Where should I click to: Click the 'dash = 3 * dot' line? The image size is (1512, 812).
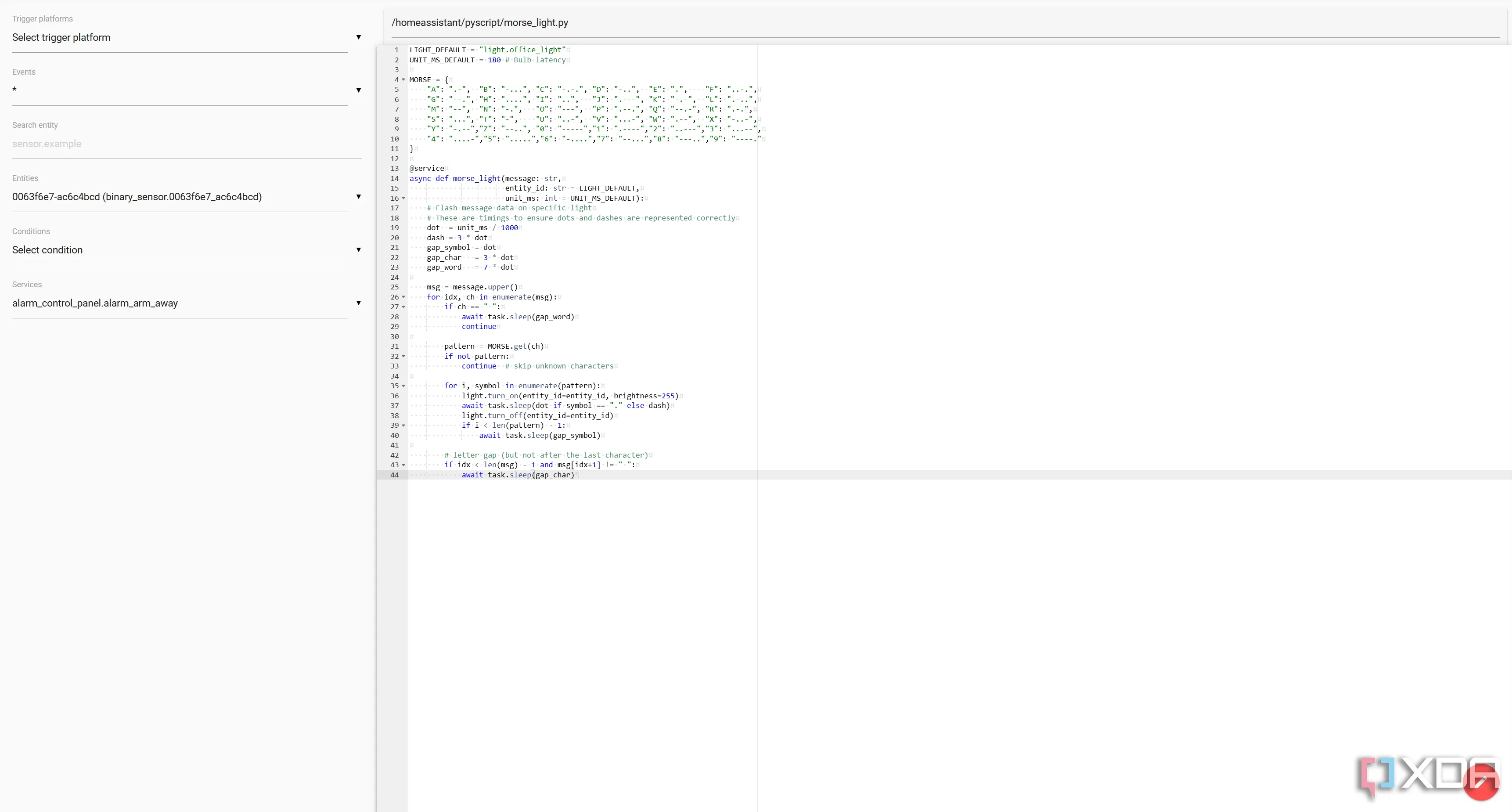click(x=457, y=238)
